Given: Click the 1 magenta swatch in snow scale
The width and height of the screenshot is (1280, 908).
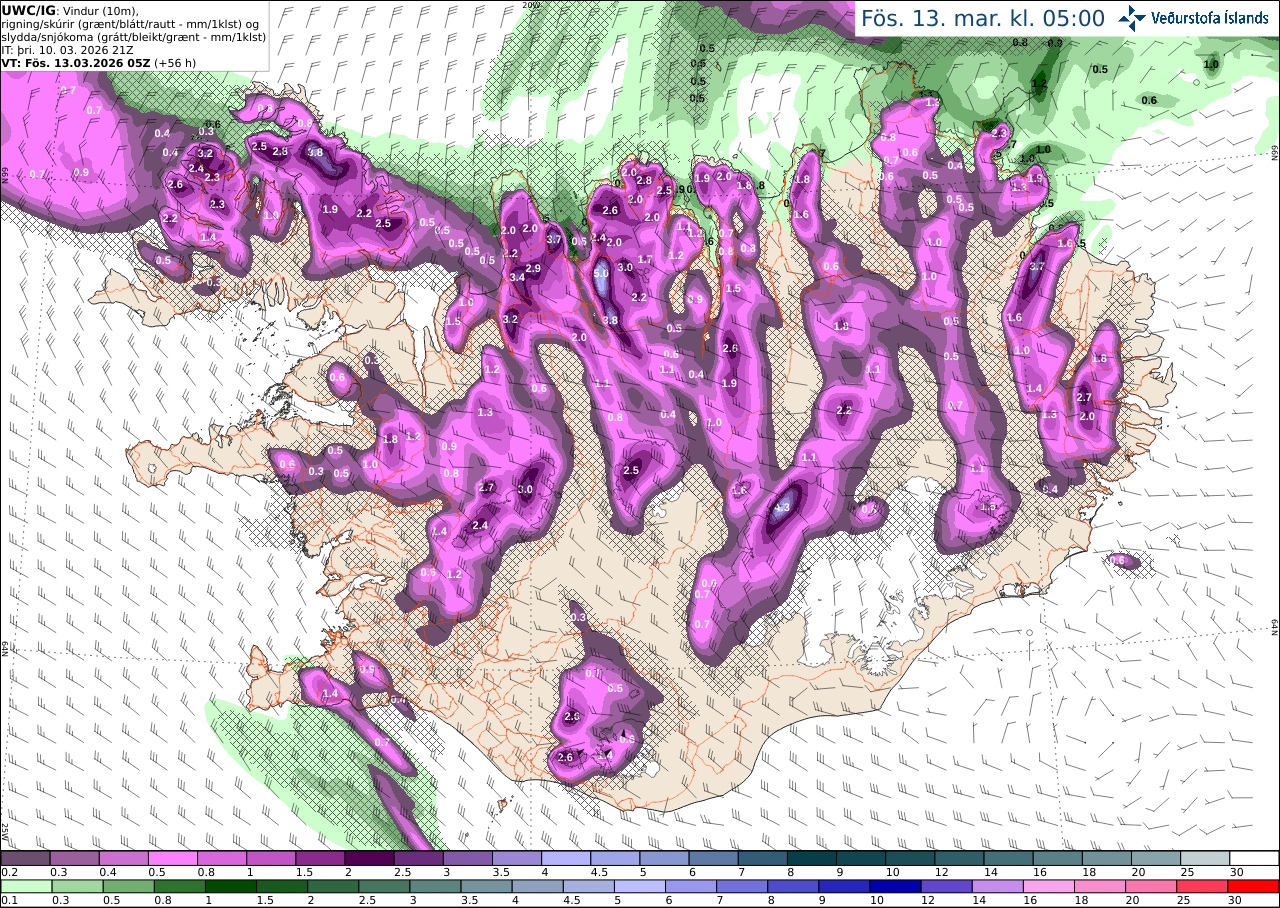Looking at the screenshot, I should click(271, 858).
